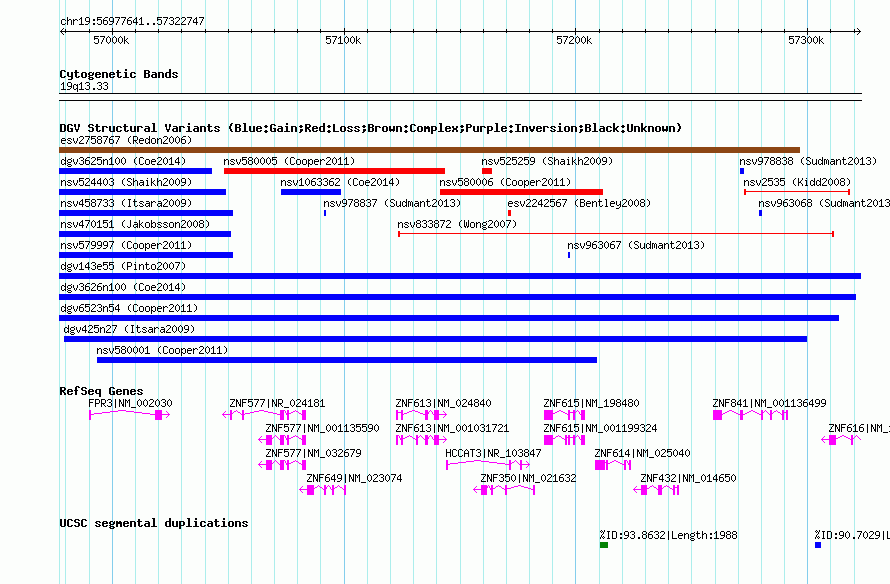Image resolution: width=890 pixels, height=584 pixels.
Task: Select the ZNF432 gene model glyph
Action: pos(657,490)
